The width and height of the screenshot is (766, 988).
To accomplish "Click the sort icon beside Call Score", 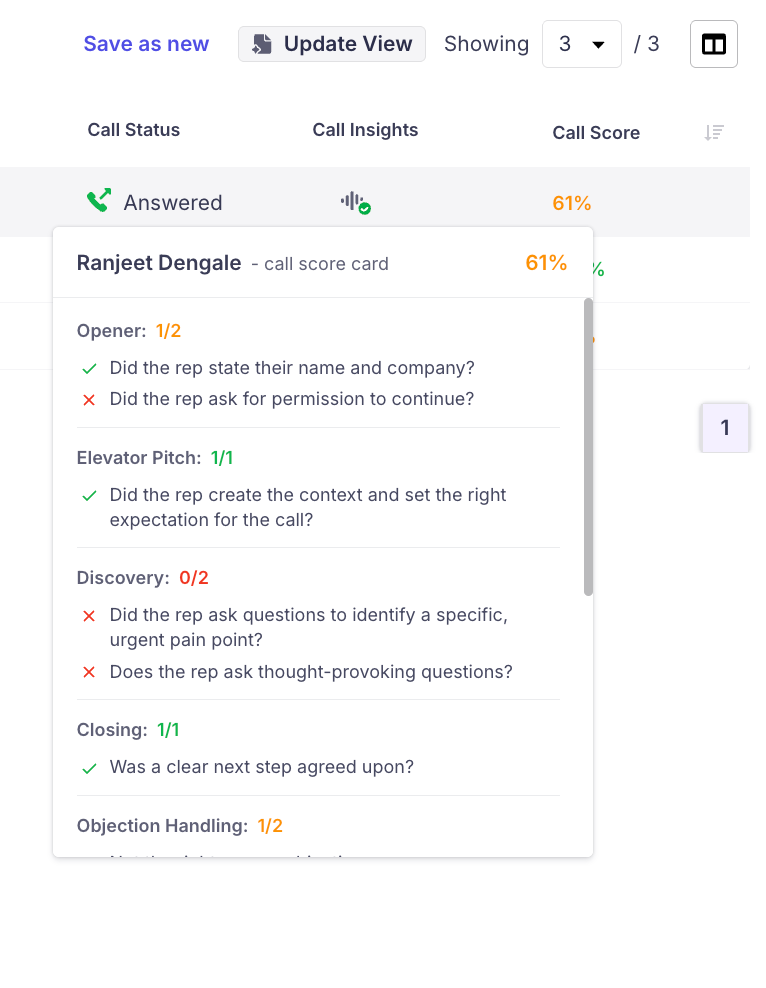I will point(713,132).
